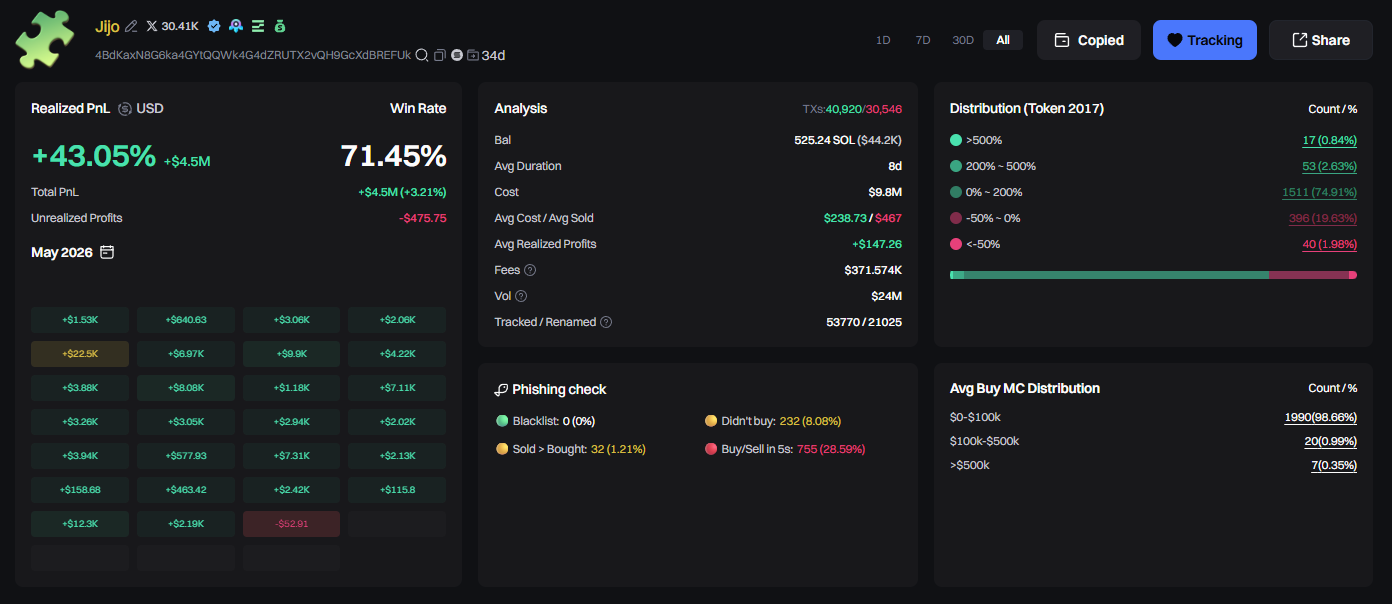Click the distribution color bar

(x=1153, y=274)
